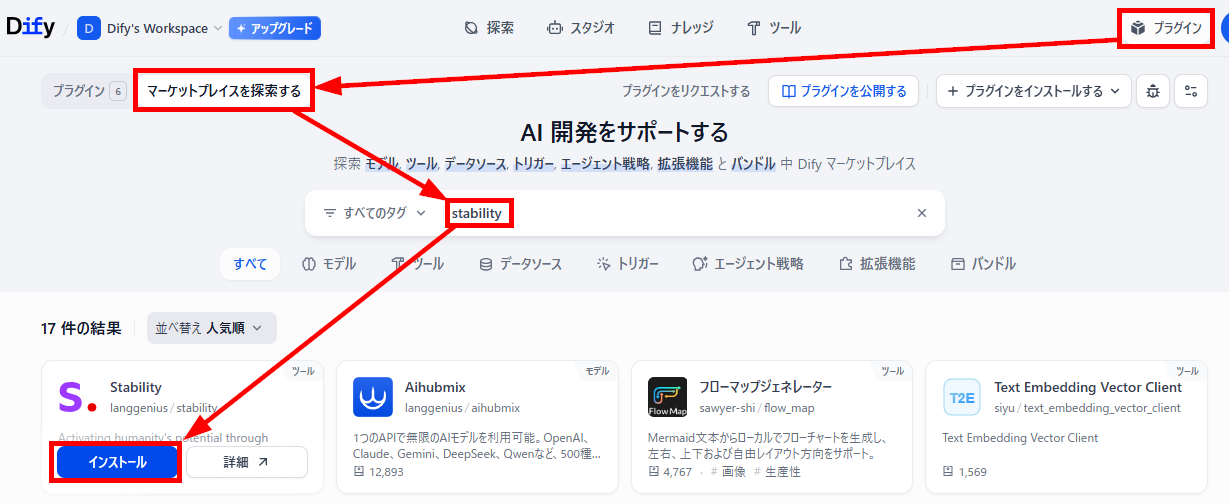The height and width of the screenshot is (504, 1229).
Task: Expand プラグインをインストールする dropdown
Action: click(x=1034, y=91)
